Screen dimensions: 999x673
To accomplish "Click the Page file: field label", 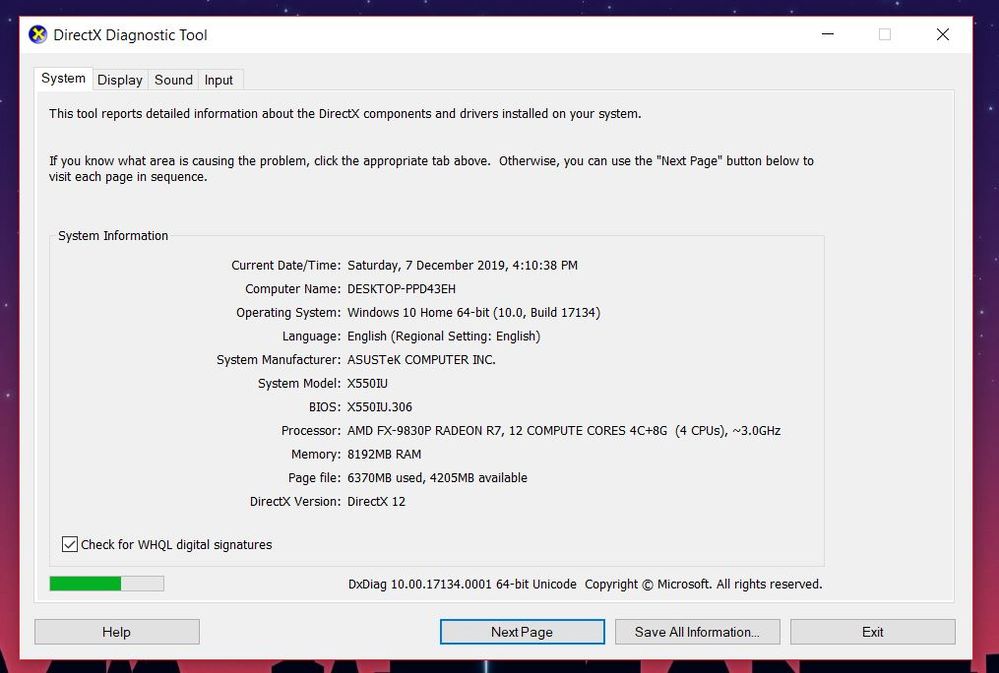I will point(315,477).
